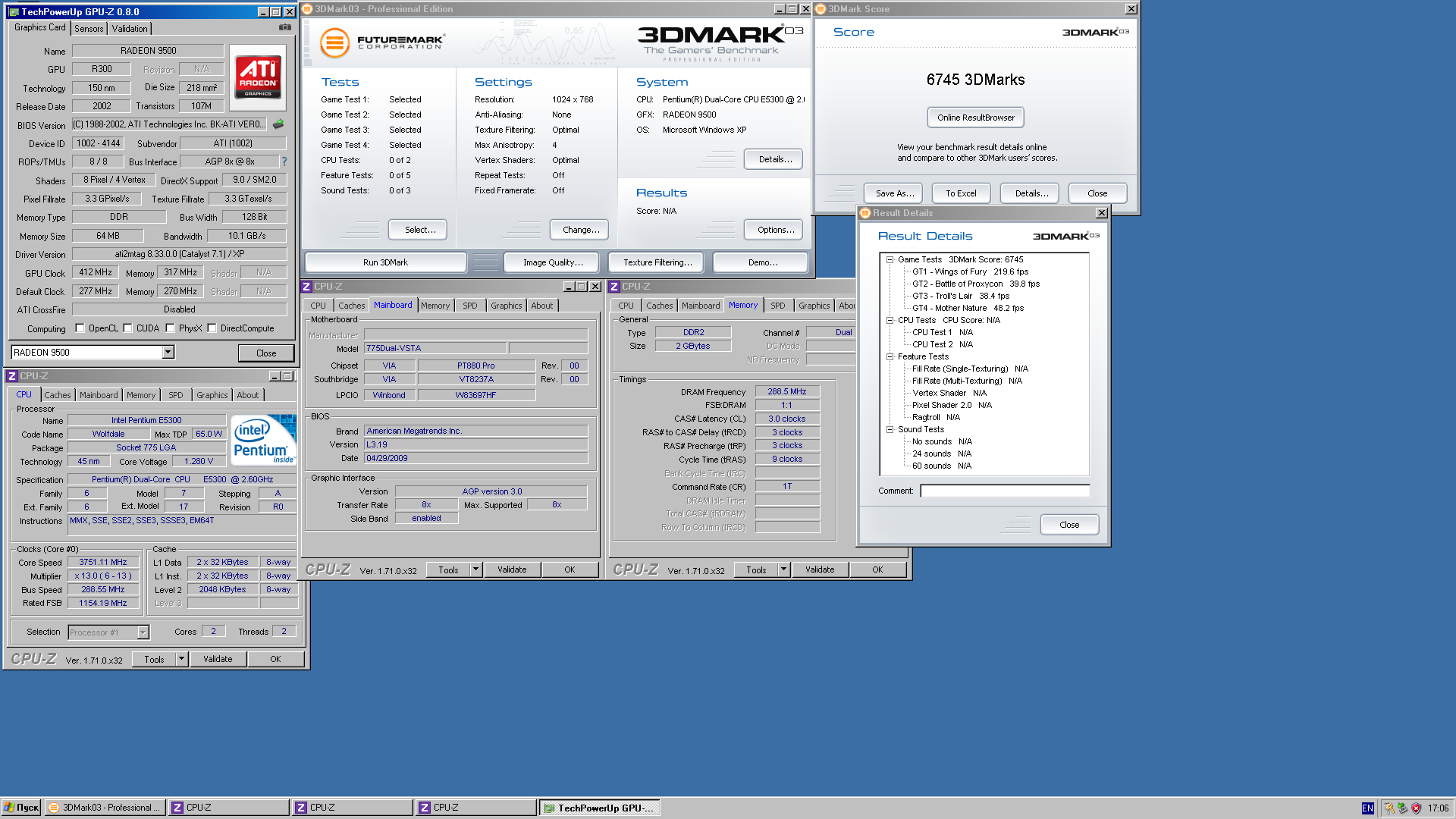The width and height of the screenshot is (1456, 819).
Task: Click the Bus Interface question mark help icon
Action: click(x=284, y=162)
